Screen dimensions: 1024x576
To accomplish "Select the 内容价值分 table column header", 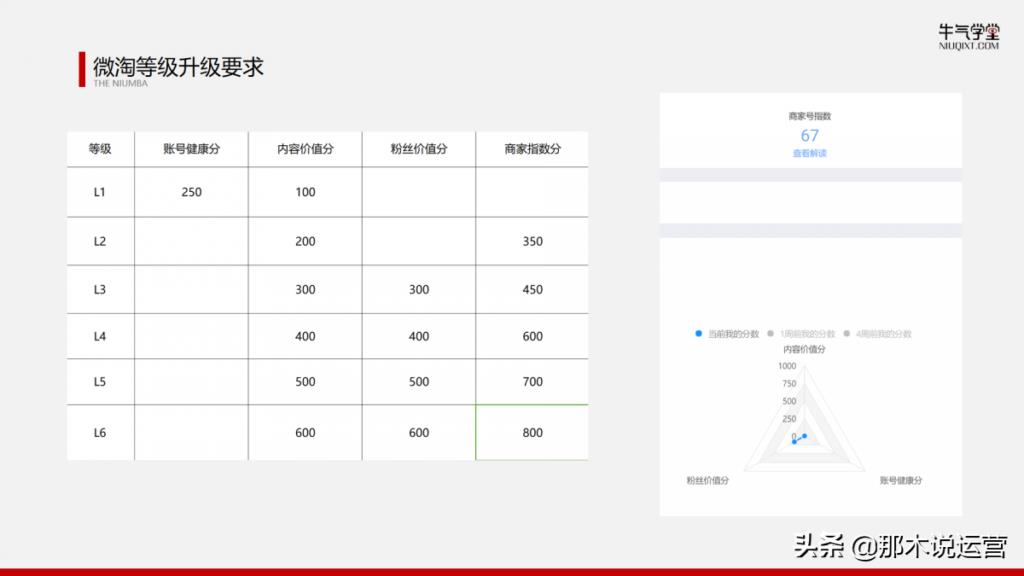I will pos(305,149).
